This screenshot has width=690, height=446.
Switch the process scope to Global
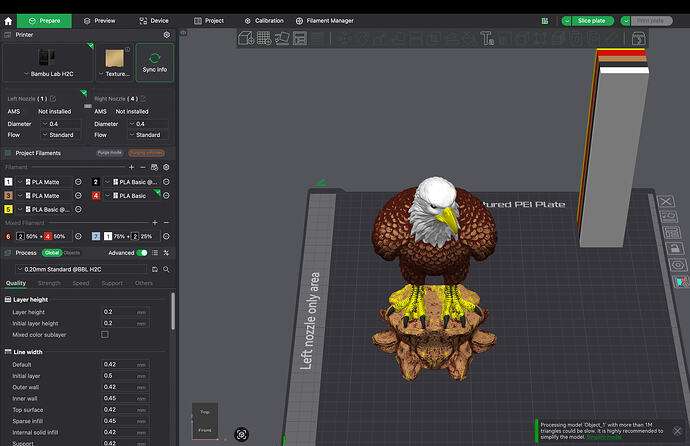(x=52, y=253)
